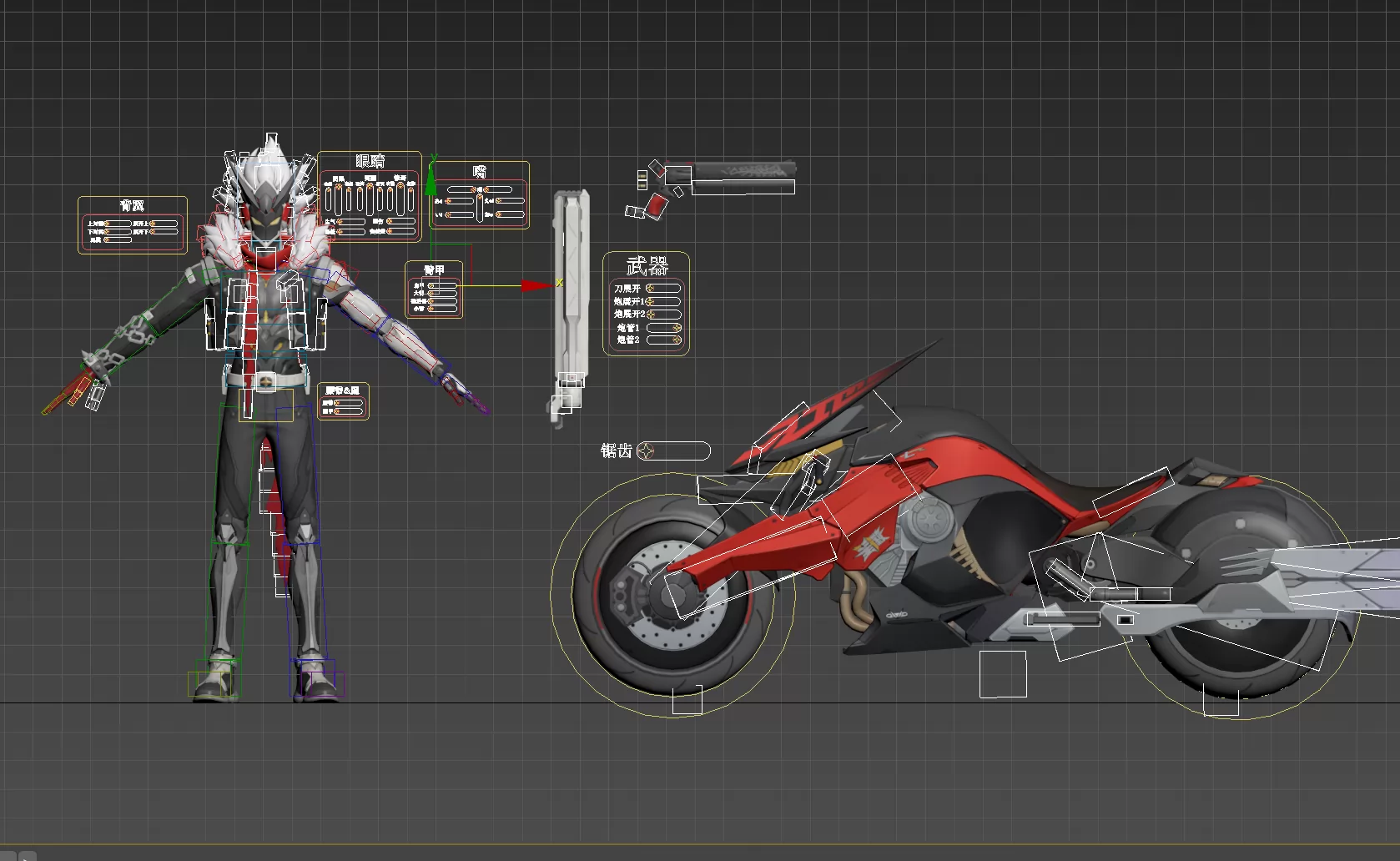
Task: Select the 炮管1 slider knob
Action: 677,328
